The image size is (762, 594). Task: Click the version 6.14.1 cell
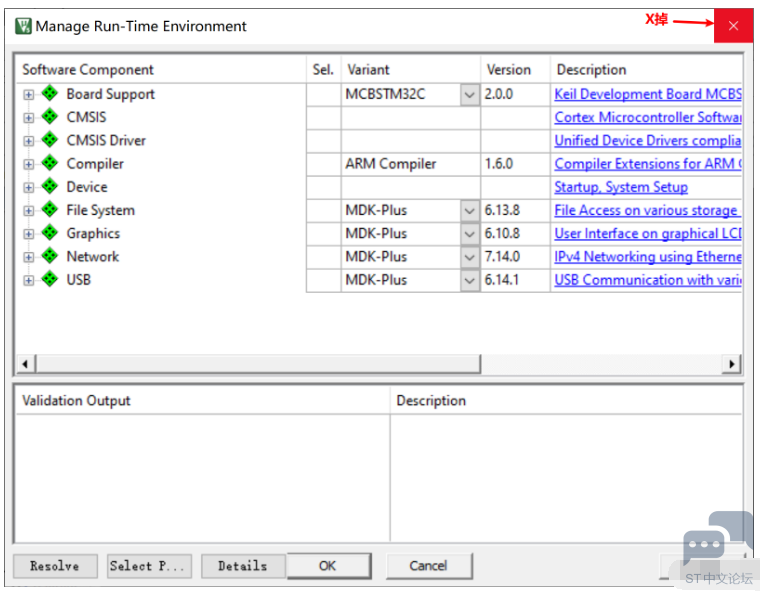coord(515,280)
